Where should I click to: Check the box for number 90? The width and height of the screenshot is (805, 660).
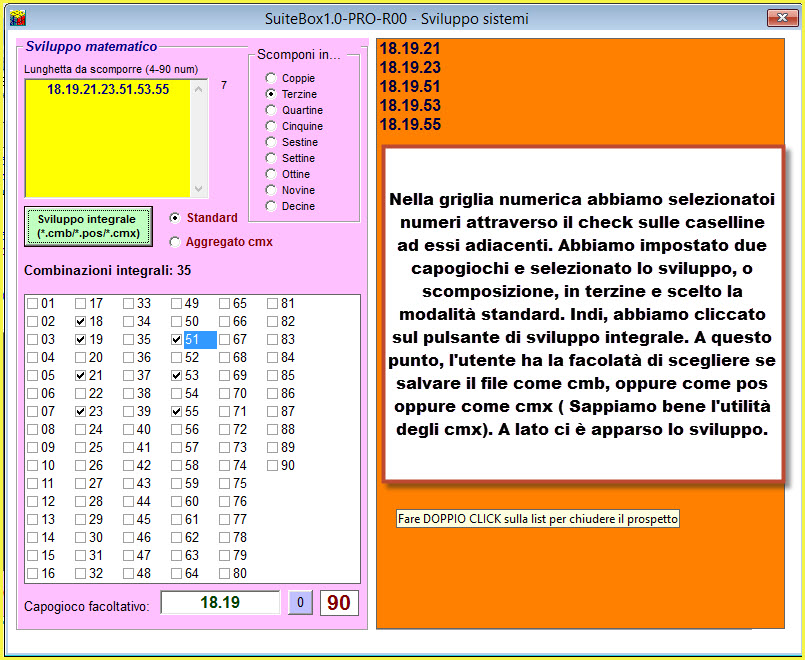pyautogui.click(x=273, y=465)
